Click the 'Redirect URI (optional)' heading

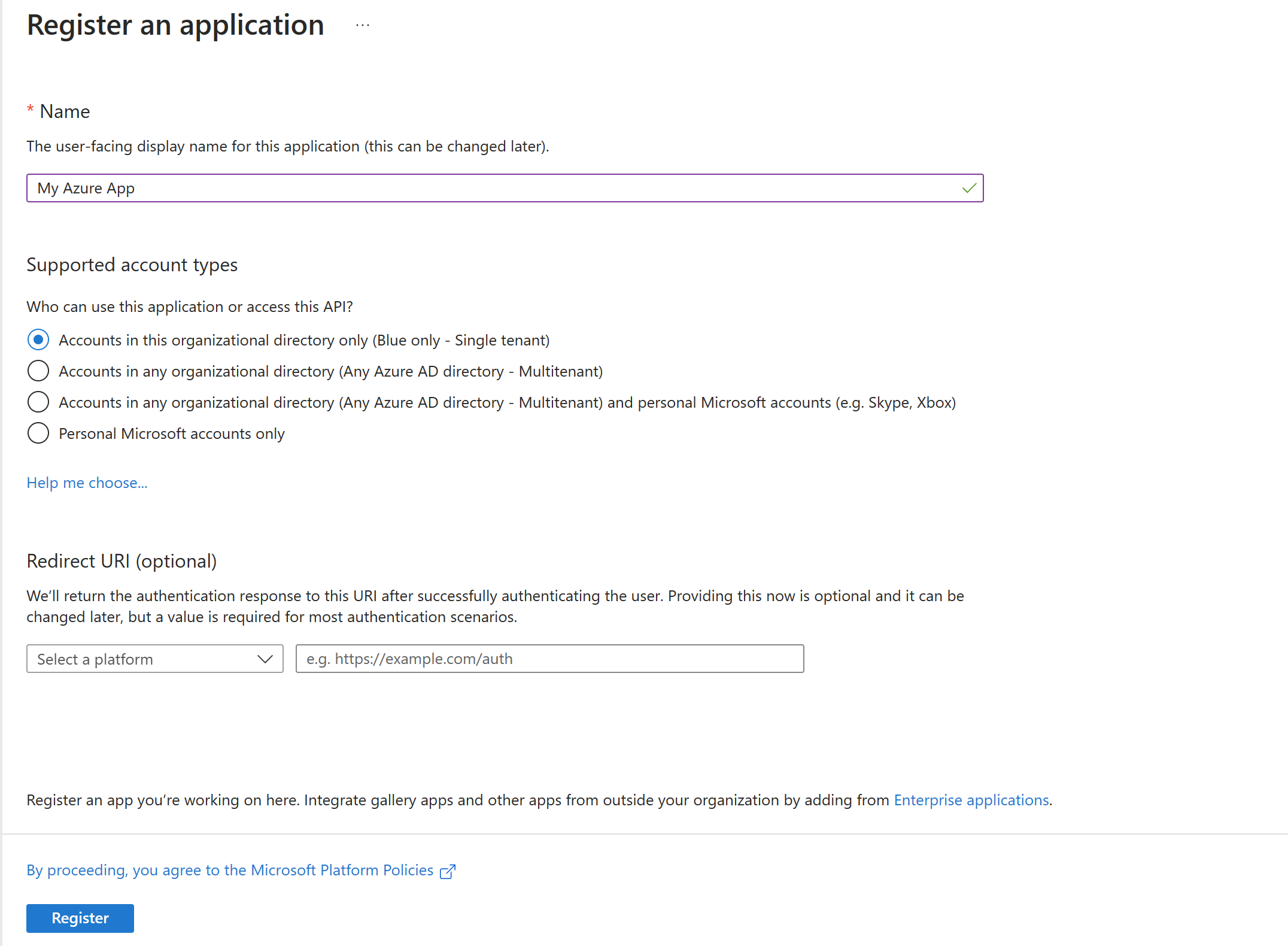click(x=122, y=561)
